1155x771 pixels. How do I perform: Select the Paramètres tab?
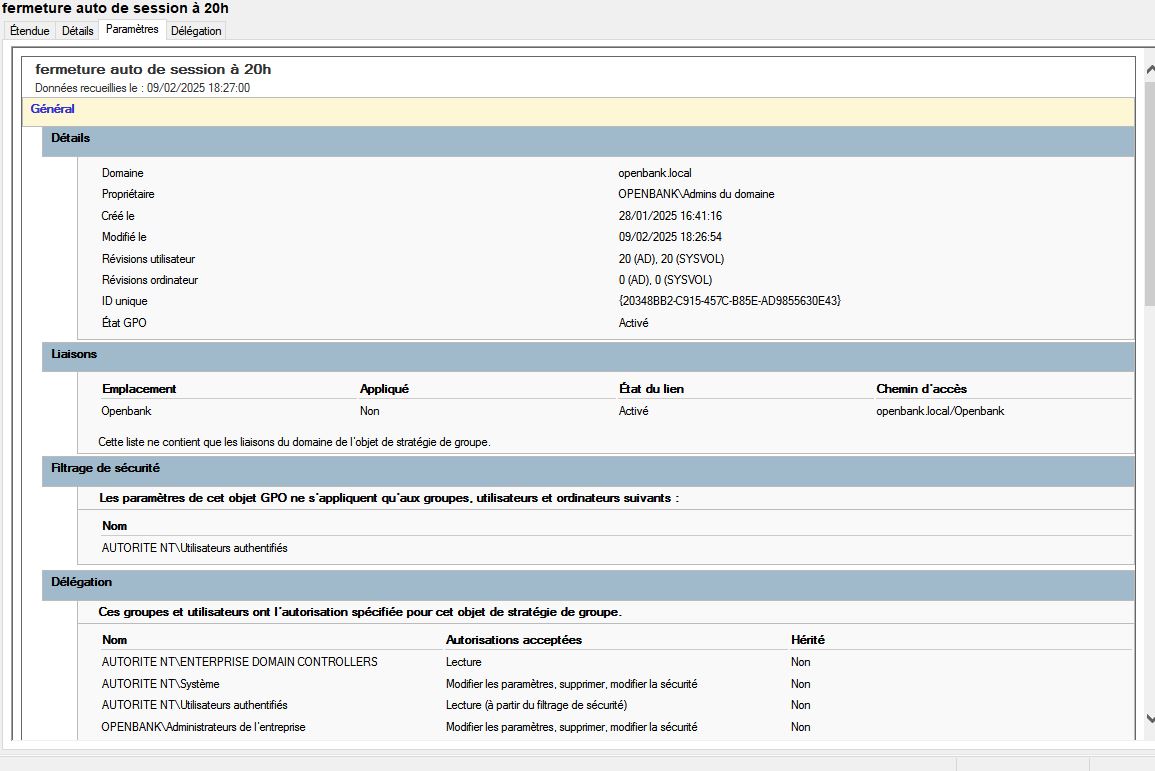[x=132, y=30]
